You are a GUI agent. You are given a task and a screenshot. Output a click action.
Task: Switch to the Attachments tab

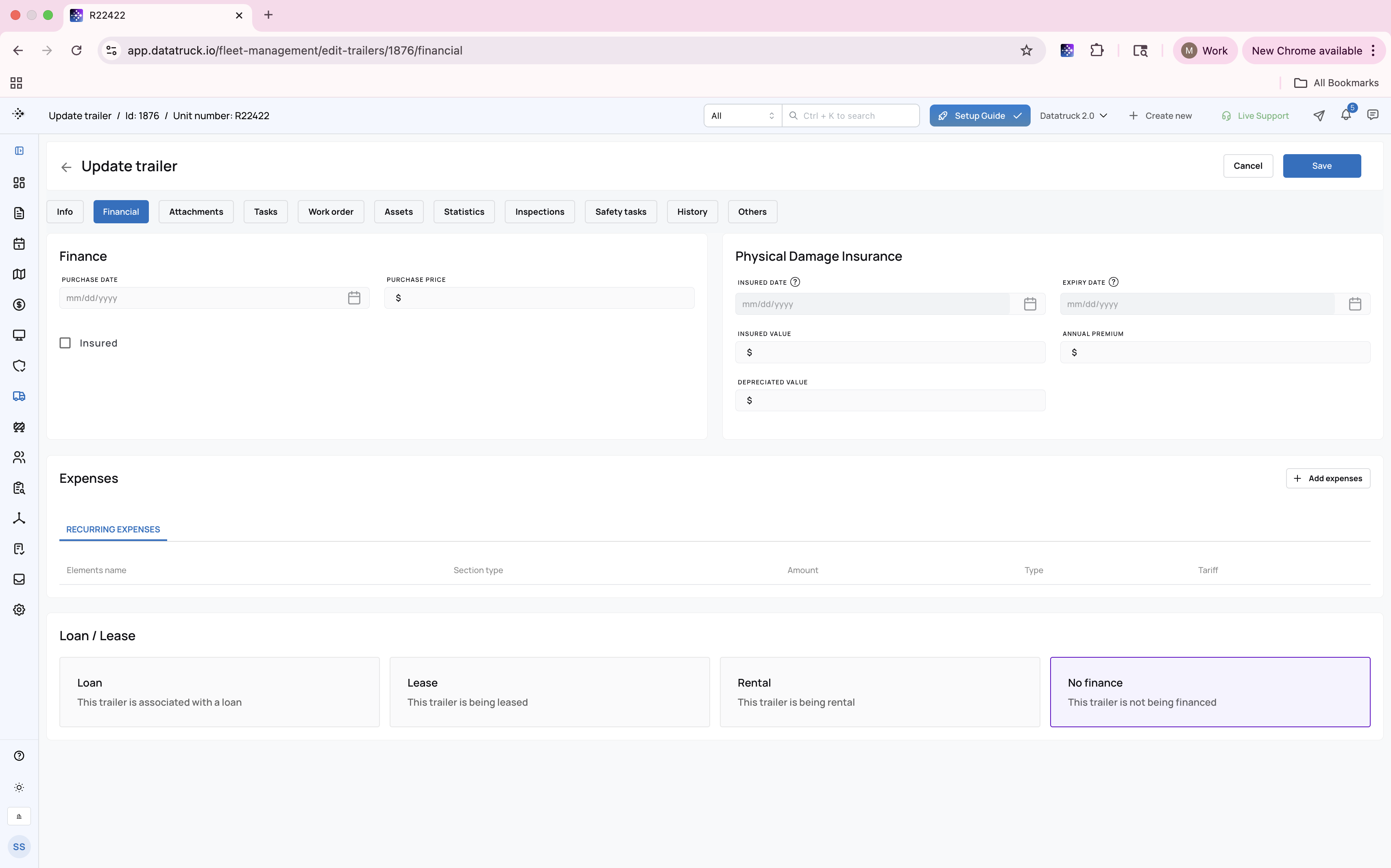pyautogui.click(x=196, y=212)
